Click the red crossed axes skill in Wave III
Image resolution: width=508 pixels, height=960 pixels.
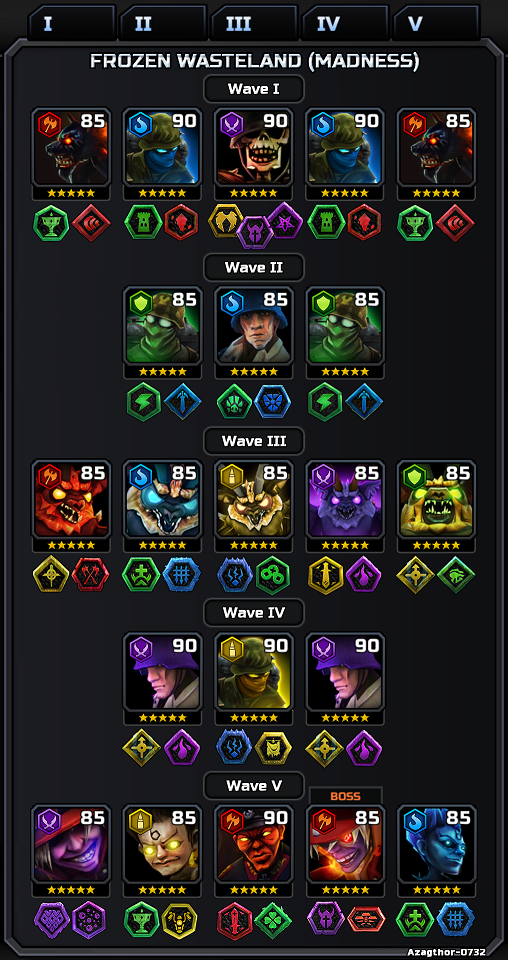[x=89, y=576]
